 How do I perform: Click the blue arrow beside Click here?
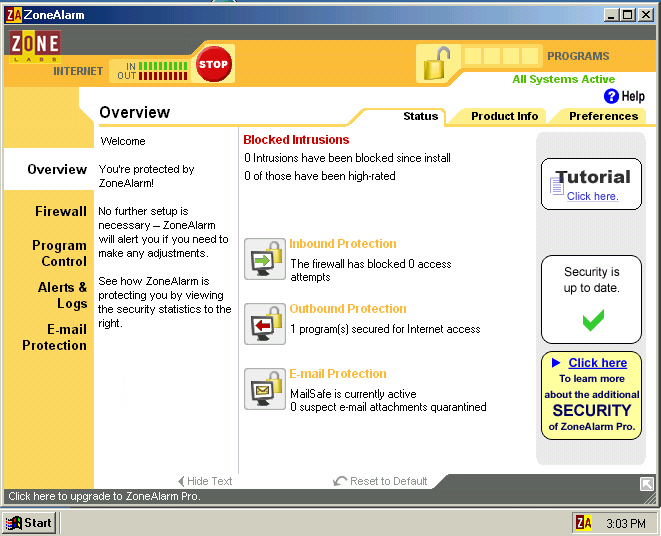point(556,363)
